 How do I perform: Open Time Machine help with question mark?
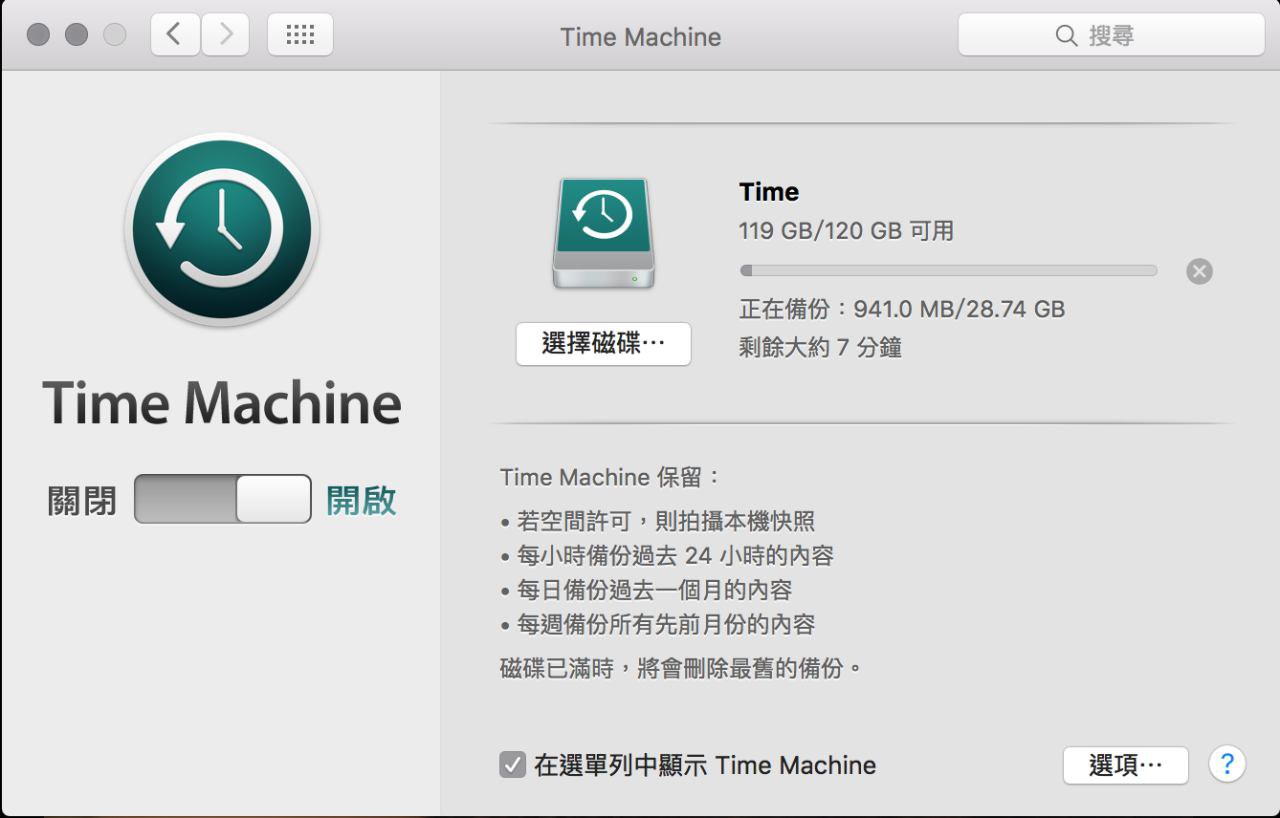click(1226, 765)
